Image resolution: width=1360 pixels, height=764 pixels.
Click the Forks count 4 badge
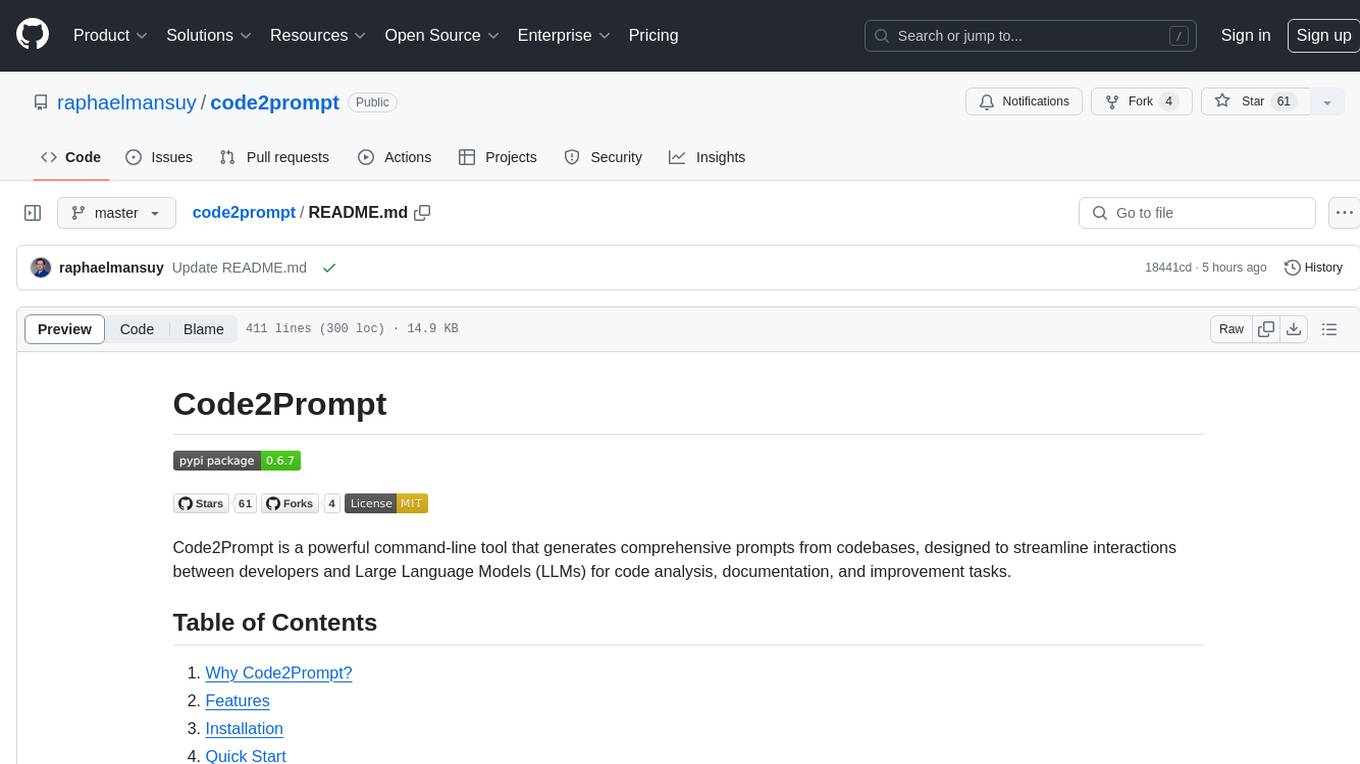(x=332, y=504)
